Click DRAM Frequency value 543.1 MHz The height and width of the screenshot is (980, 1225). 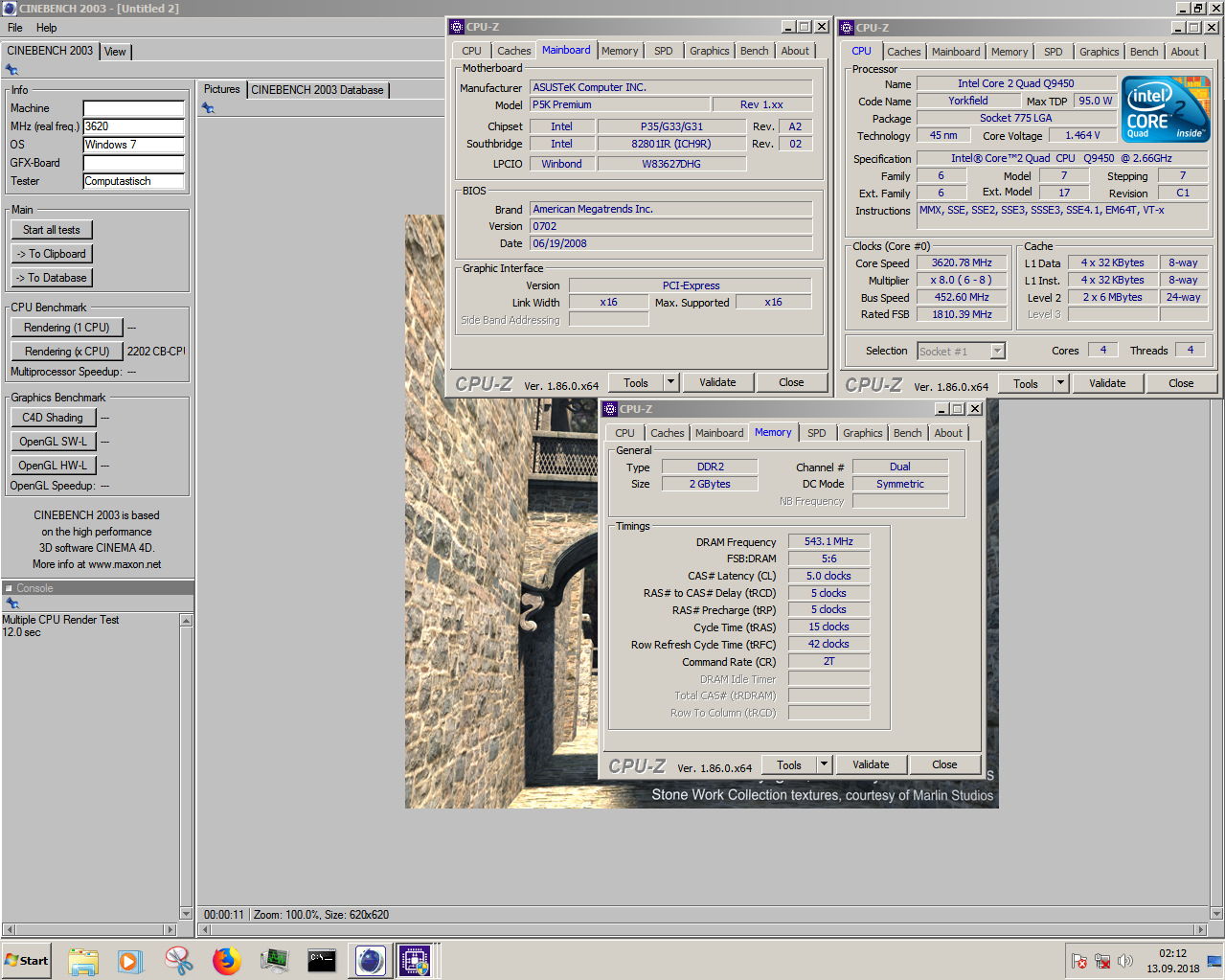point(828,541)
